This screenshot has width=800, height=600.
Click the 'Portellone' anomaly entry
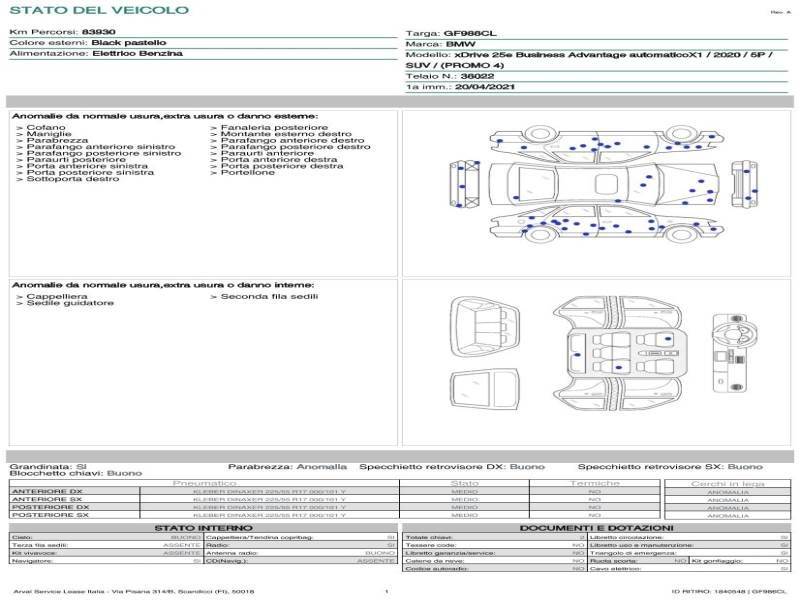point(247,172)
